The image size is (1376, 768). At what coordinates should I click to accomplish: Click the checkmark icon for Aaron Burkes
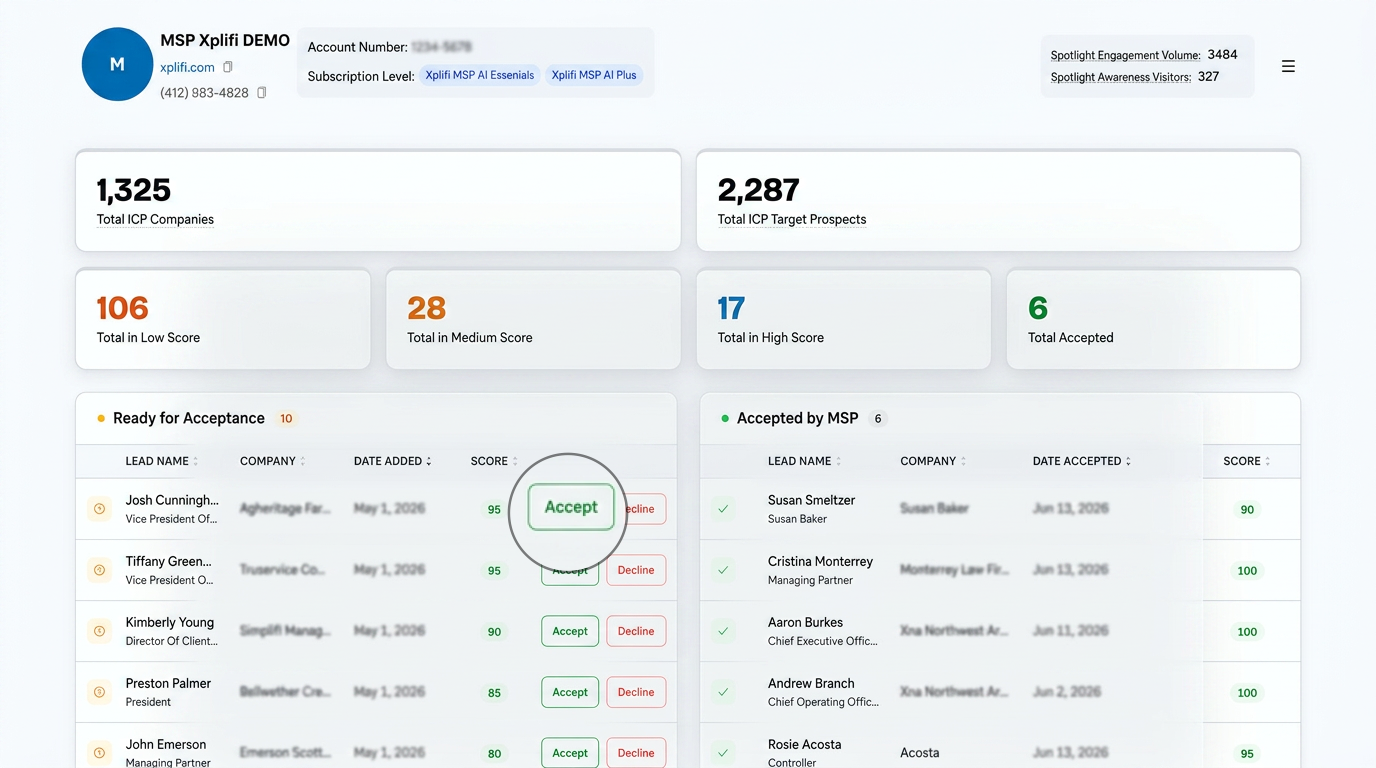723,631
